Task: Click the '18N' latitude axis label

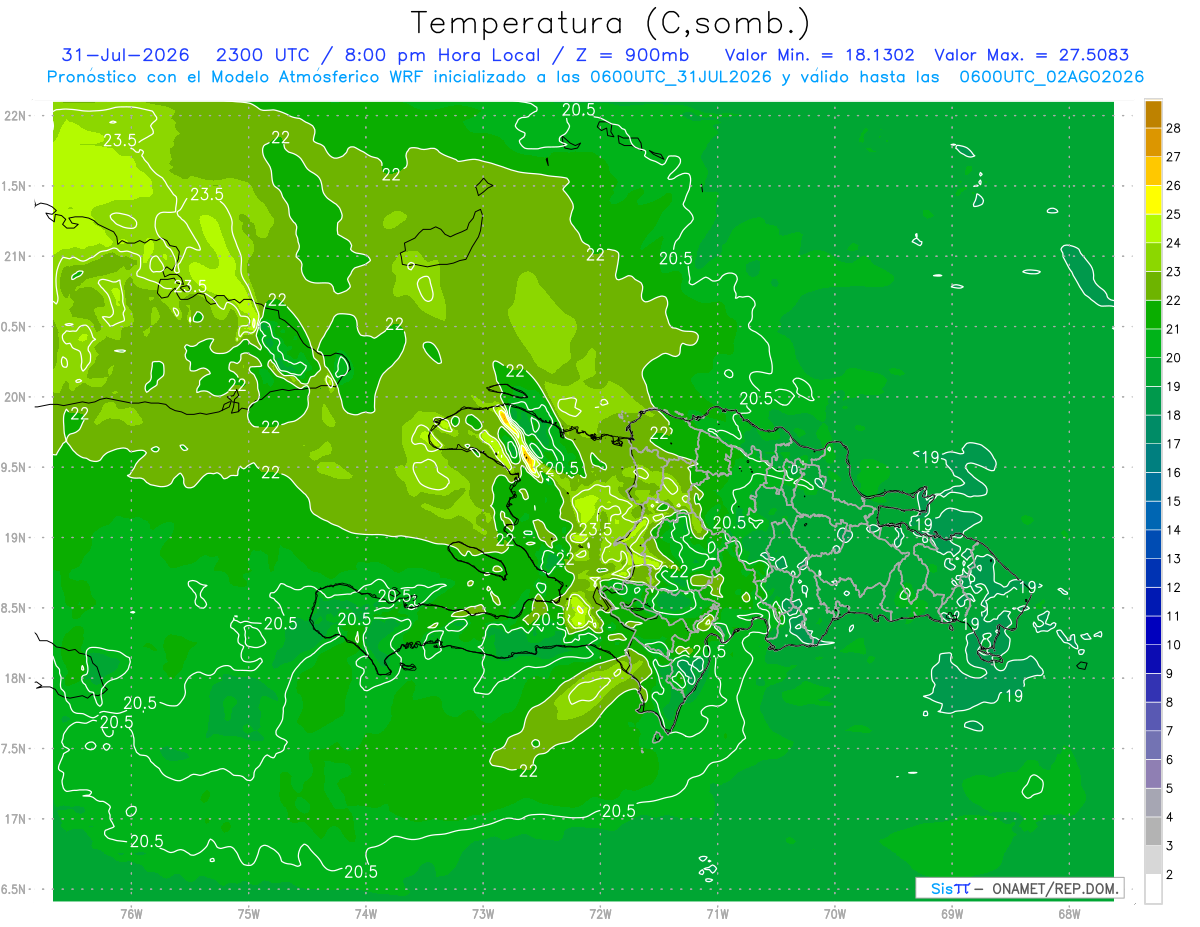Action: [x=15, y=678]
